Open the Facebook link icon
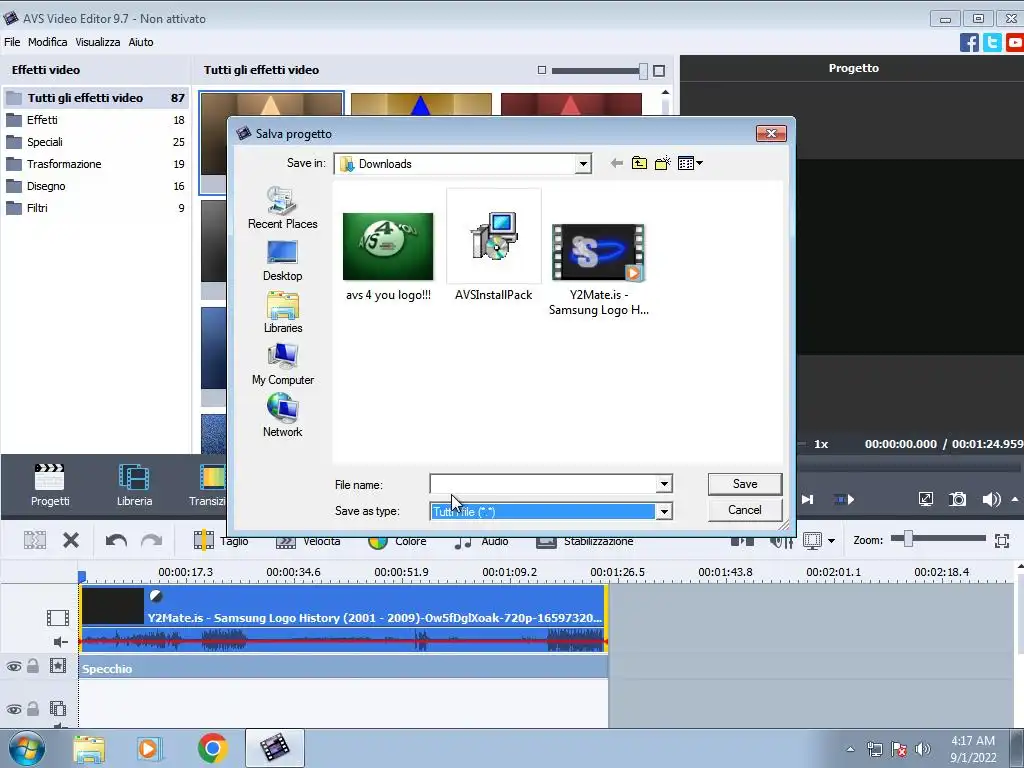1024x768 pixels. (x=969, y=42)
